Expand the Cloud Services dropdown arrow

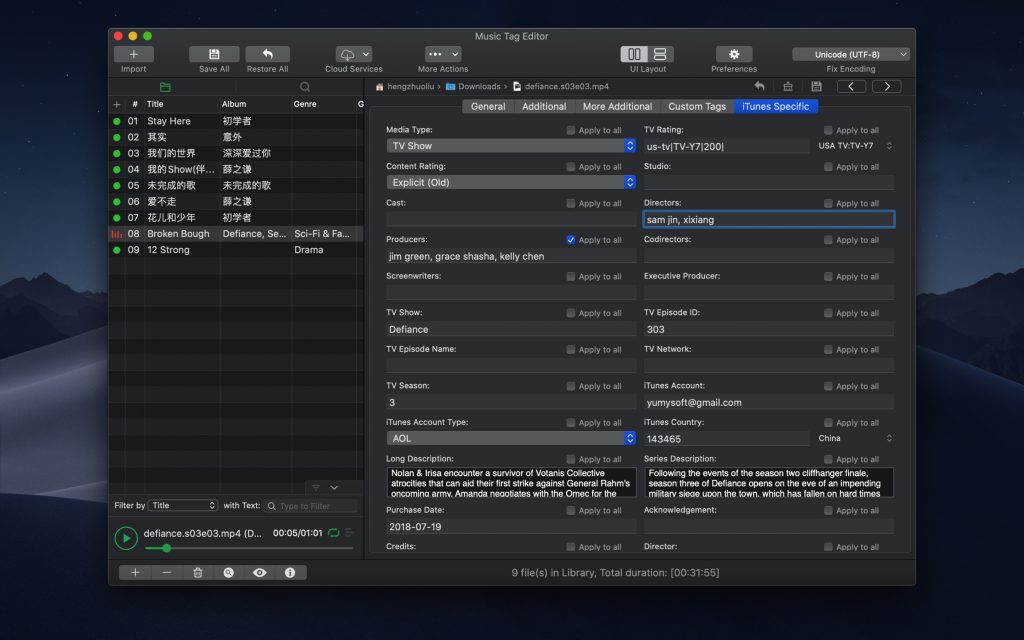(x=366, y=54)
